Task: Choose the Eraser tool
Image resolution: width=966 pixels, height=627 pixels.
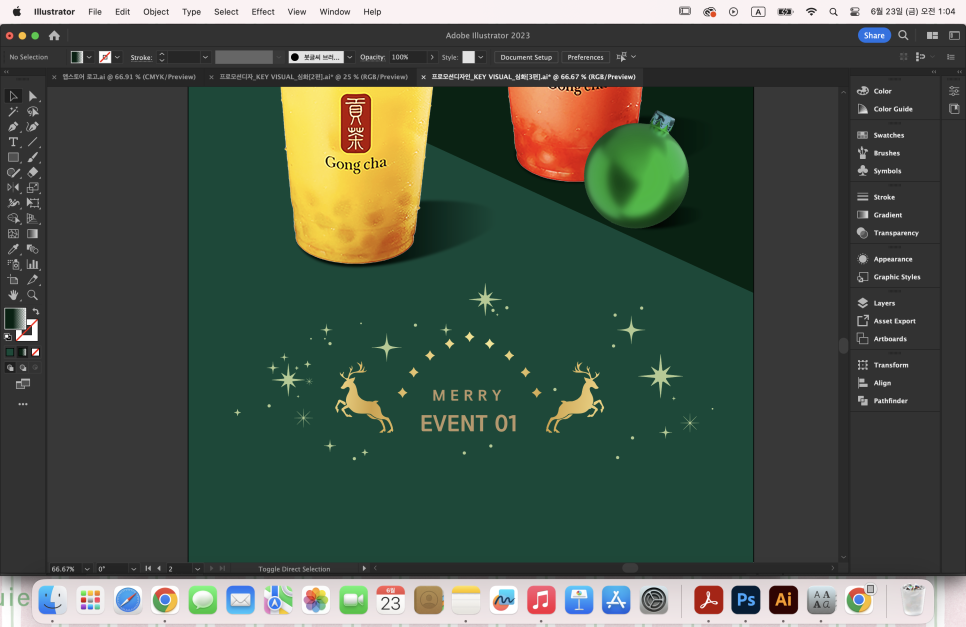Action: (33, 172)
